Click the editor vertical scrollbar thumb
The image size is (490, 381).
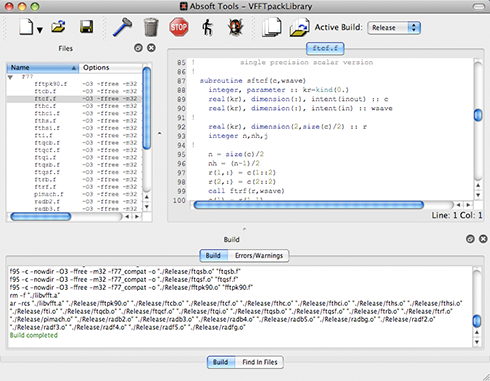click(478, 115)
